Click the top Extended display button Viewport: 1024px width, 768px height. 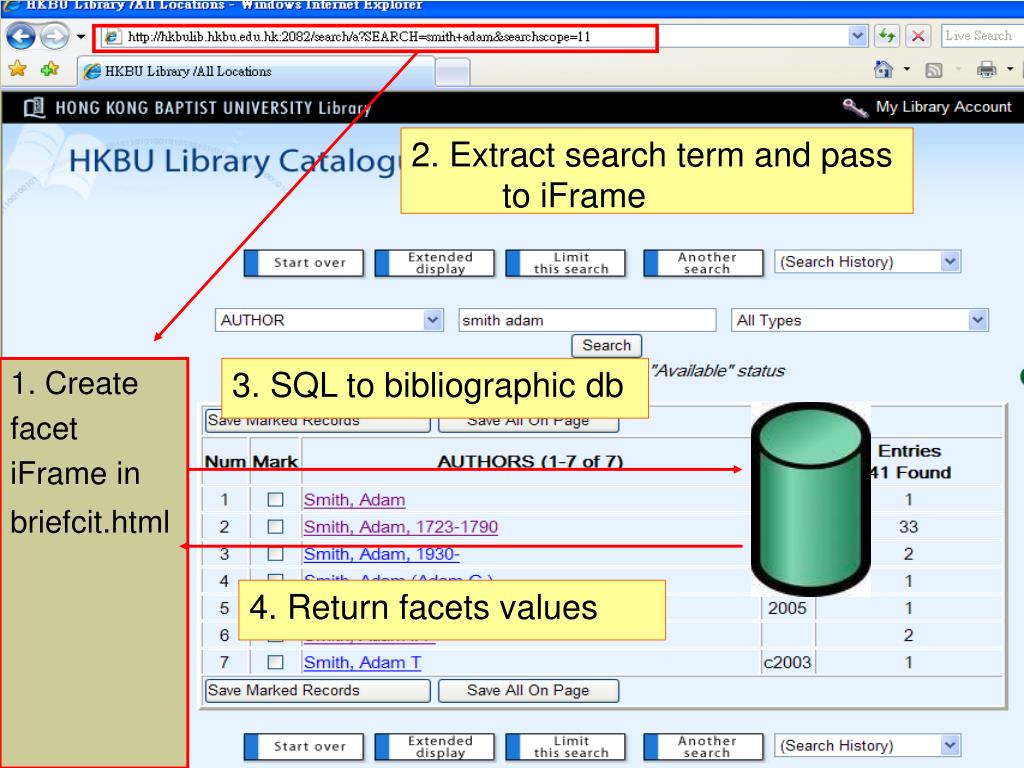tap(434, 263)
